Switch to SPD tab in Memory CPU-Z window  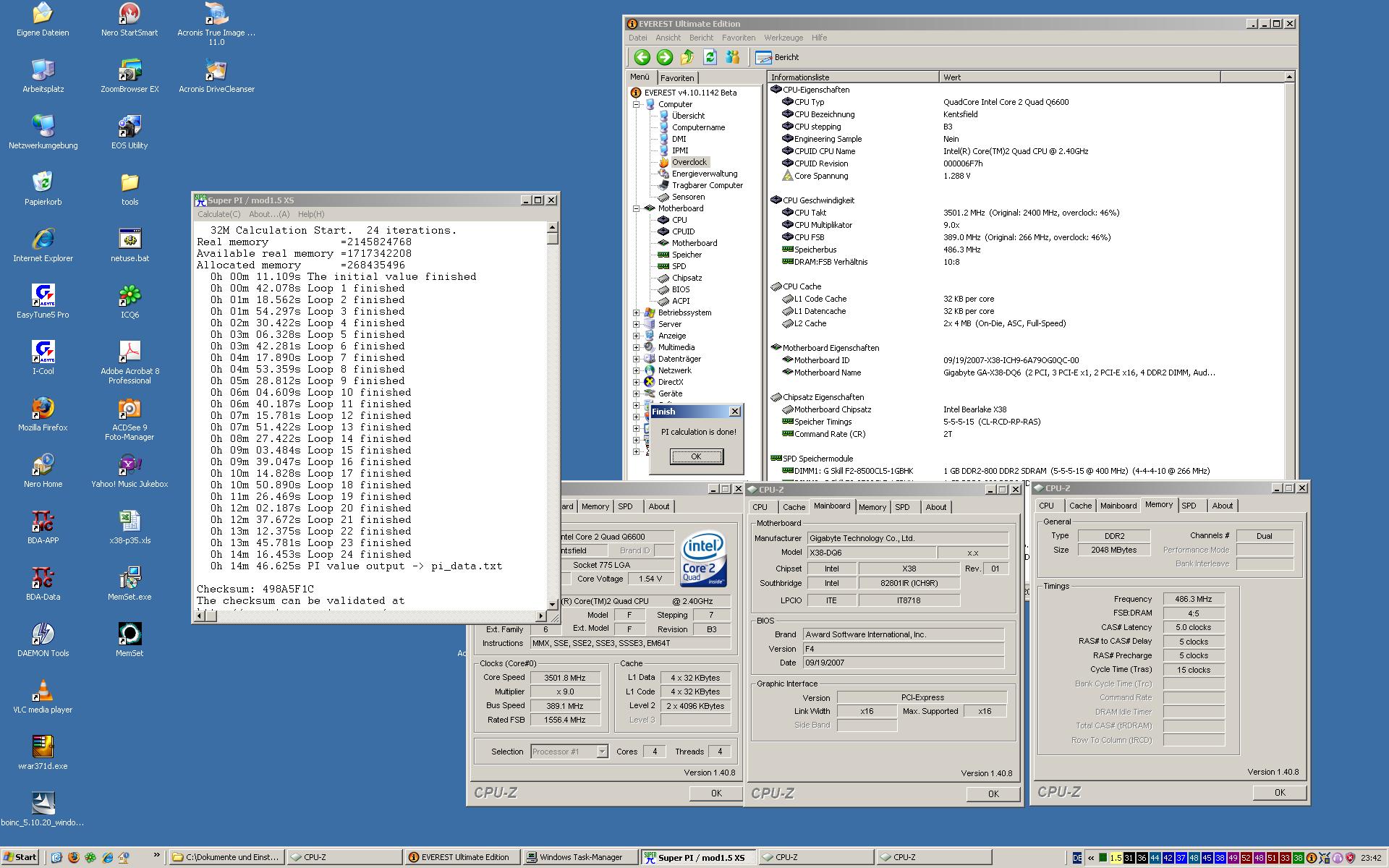click(1189, 506)
